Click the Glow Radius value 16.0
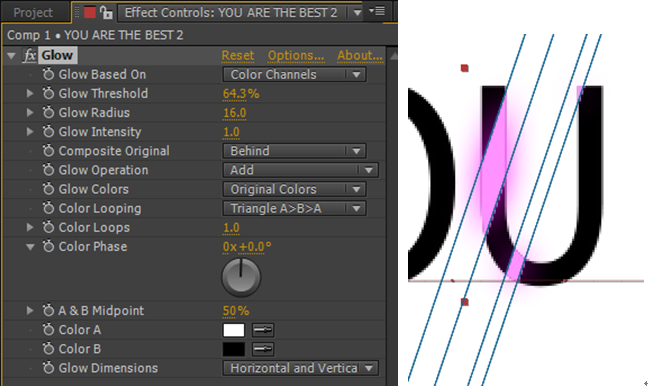Viewport: 648px width, 386px height. [234, 113]
